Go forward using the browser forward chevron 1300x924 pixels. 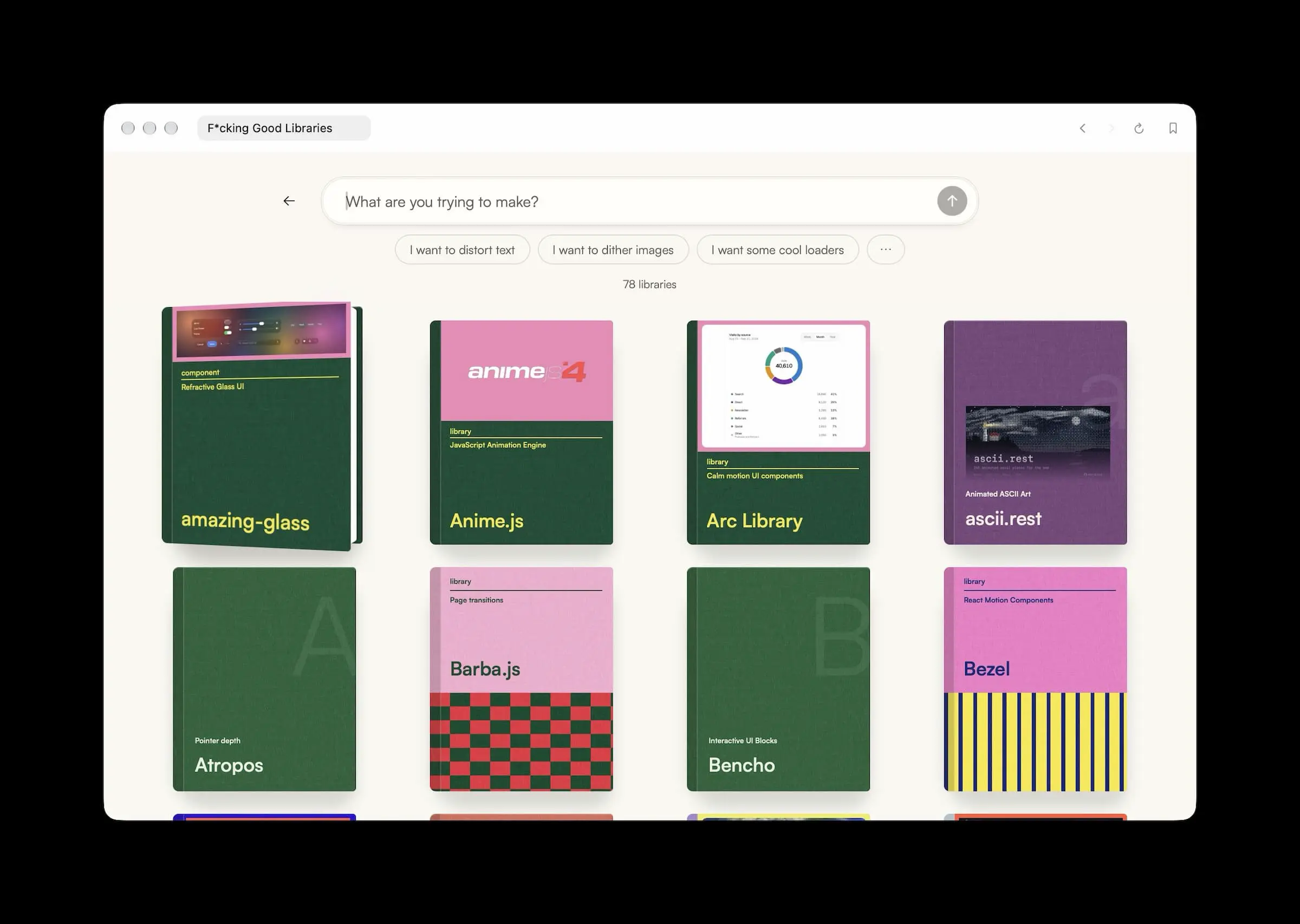1110,128
